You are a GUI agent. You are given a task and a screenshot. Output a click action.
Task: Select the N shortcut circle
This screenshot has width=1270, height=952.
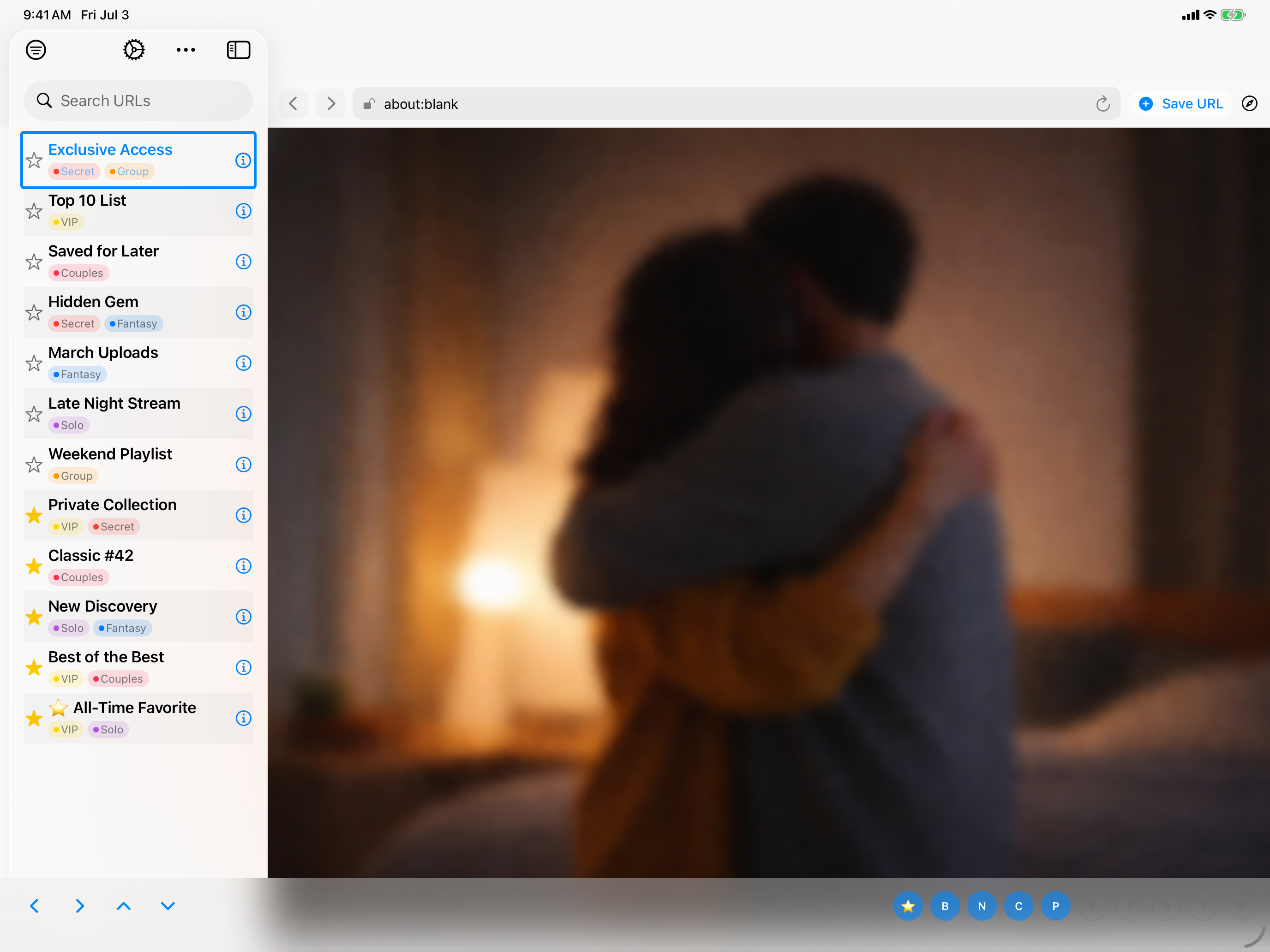[x=982, y=905]
